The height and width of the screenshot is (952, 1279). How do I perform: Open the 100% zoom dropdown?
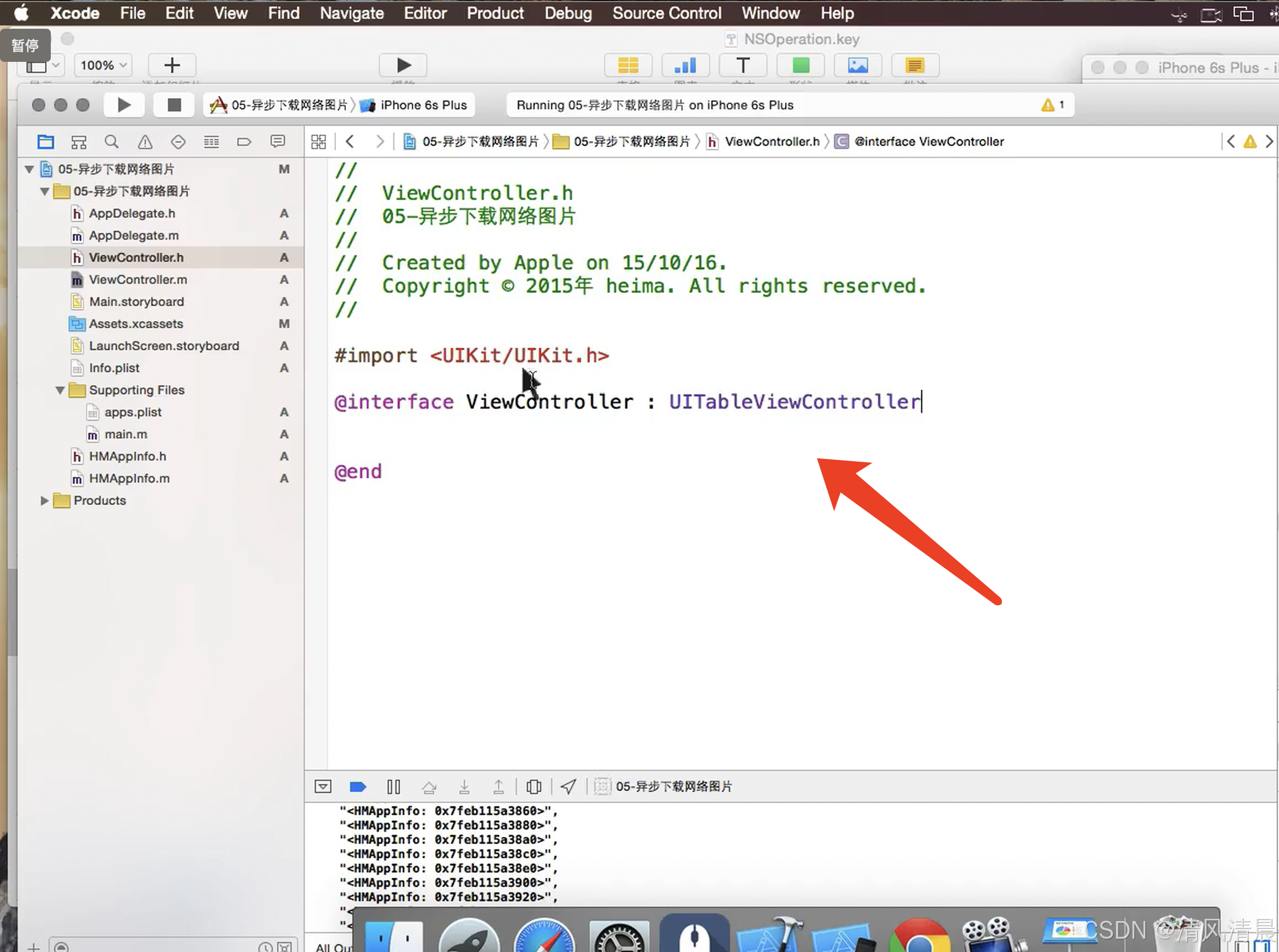coord(103,65)
